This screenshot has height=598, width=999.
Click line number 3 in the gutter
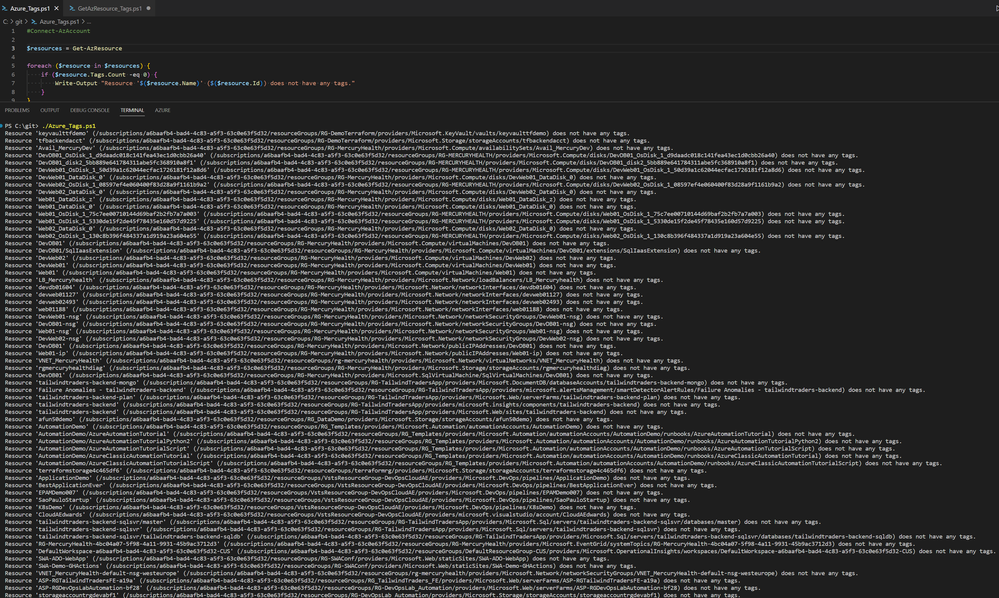pyautogui.click(x=13, y=48)
